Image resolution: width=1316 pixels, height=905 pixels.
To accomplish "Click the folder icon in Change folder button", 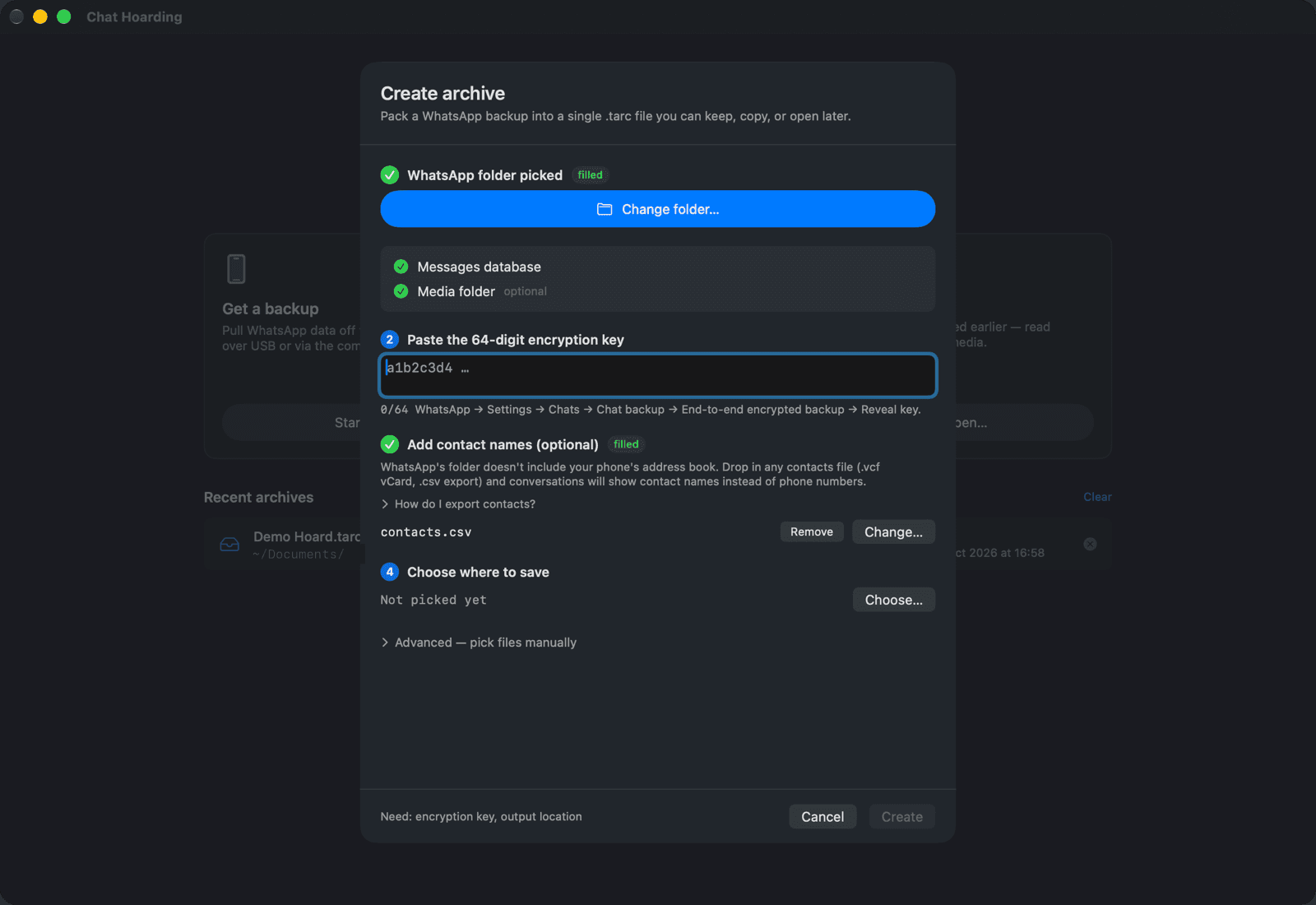I will pyautogui.click(x=605, y=209).
